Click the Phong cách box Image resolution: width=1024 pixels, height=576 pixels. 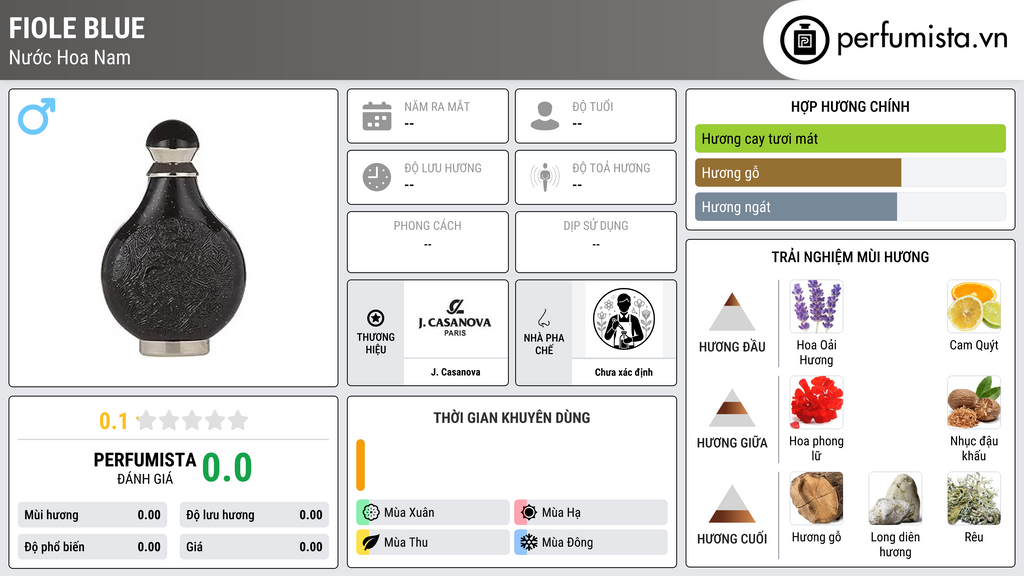[428, 242]
